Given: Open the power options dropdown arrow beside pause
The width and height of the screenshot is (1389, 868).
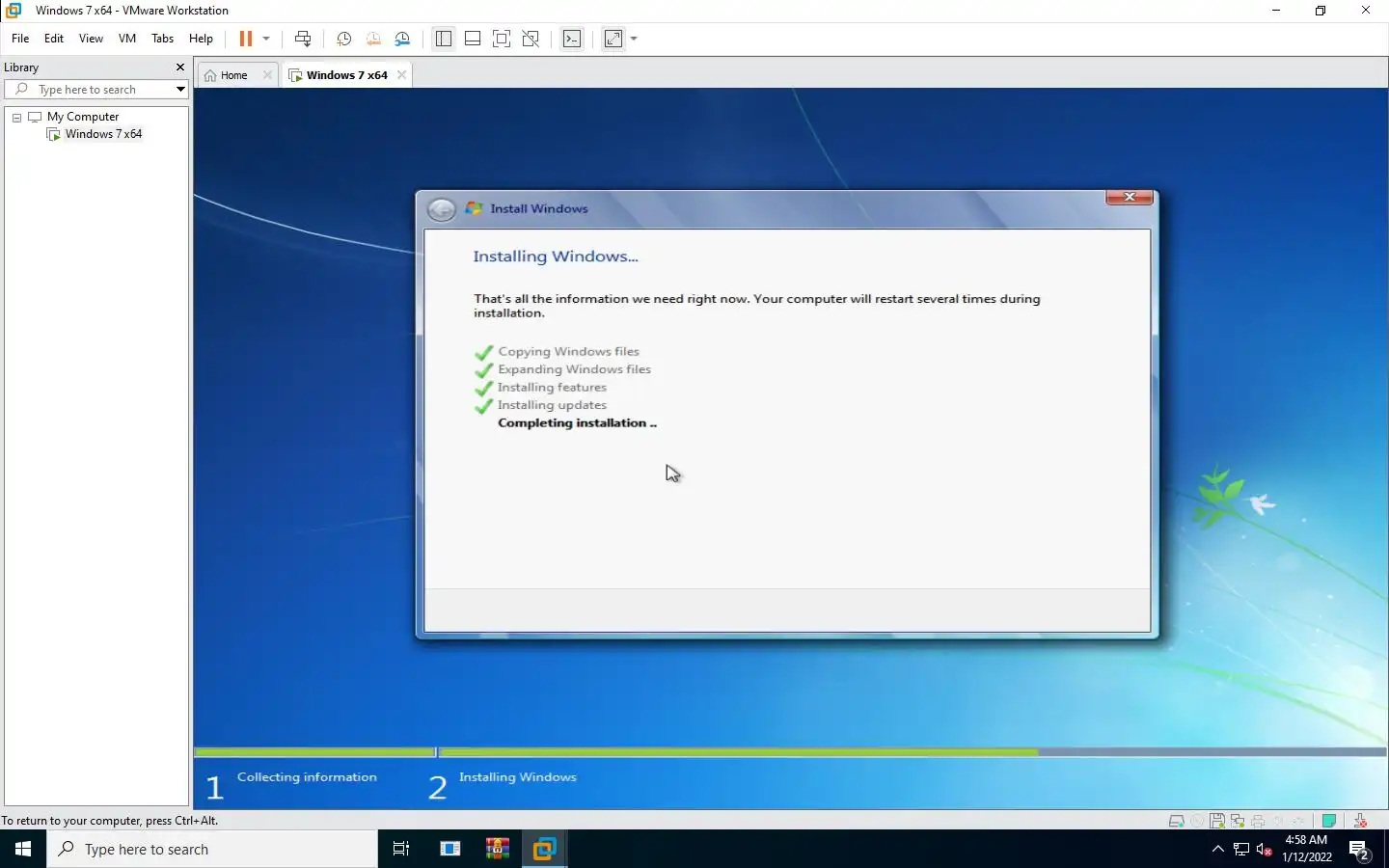Looking at the screenshot, I should pyautogui.click(x=266, y=39).
